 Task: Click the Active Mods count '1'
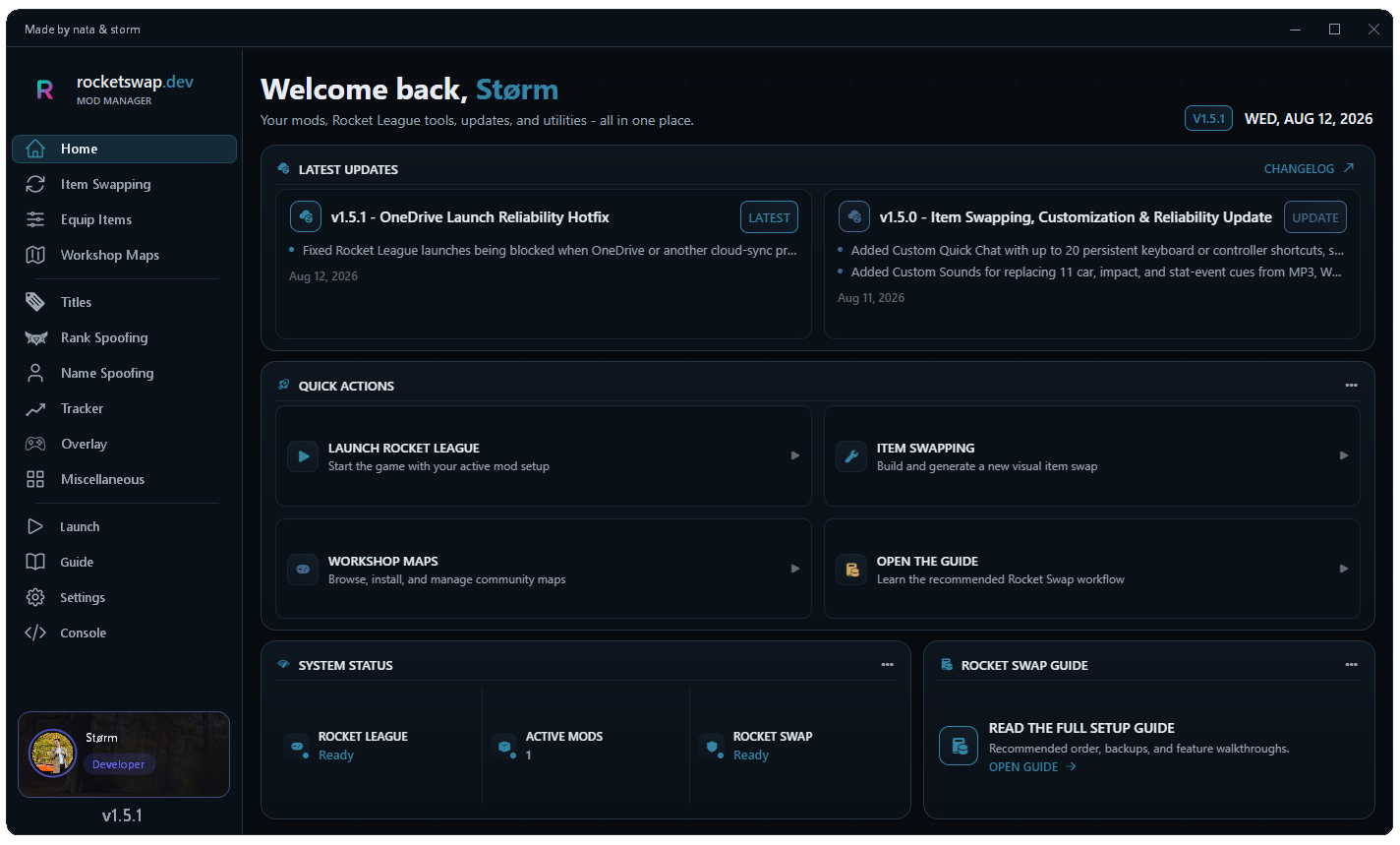tap(529, 755)
